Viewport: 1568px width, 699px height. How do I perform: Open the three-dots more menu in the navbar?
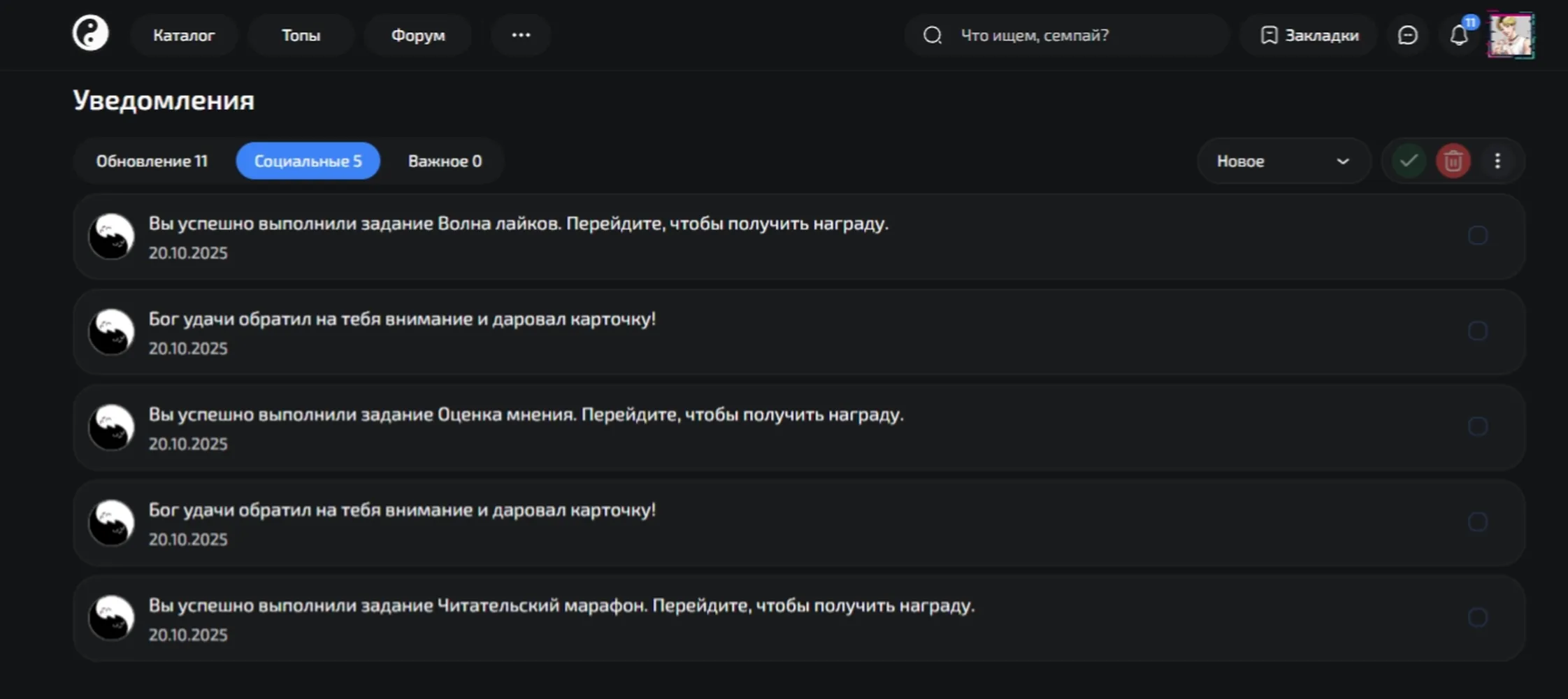(x=521, y=35)
